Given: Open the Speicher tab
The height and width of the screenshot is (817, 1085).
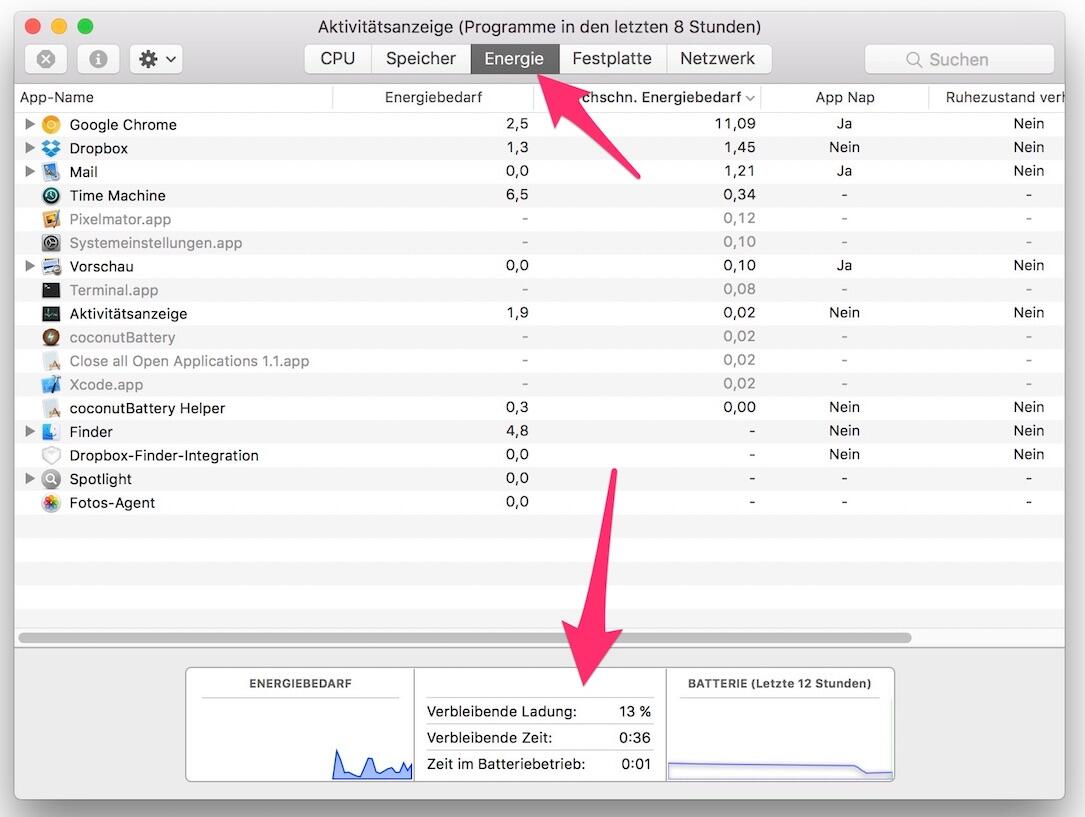Looking at the screenshot, I should click(421, 59).
